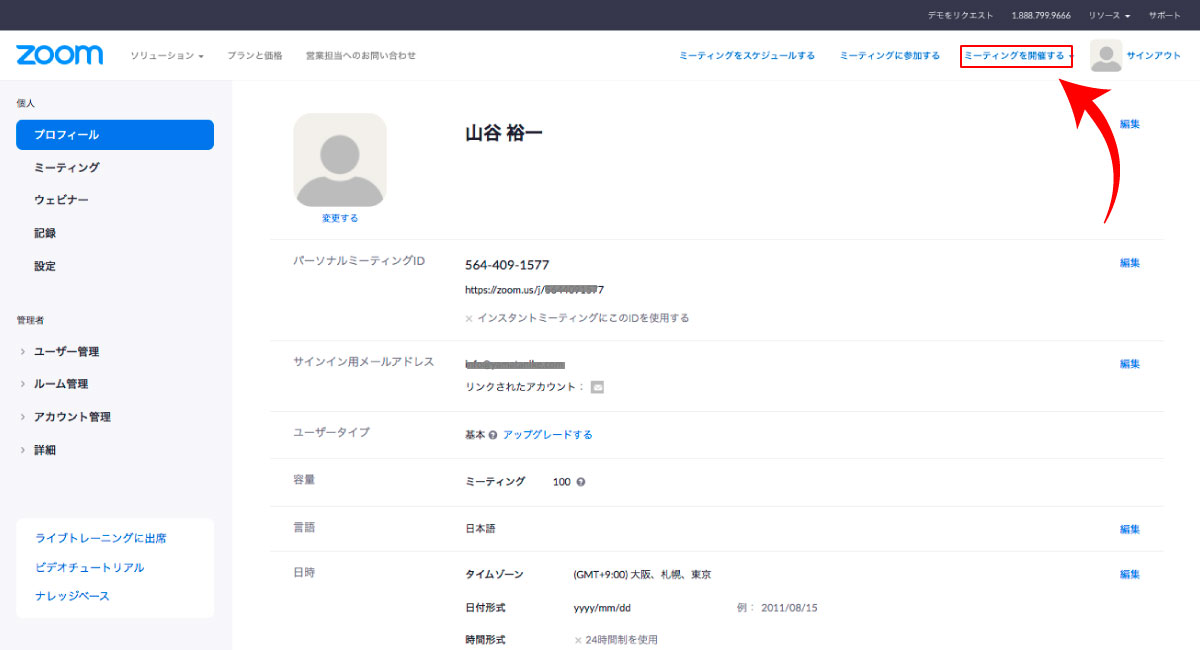The height and width of the screenshot is (650, 1200).
Task: Click the user avatar icon in header
Action: [x=1106, y=56]
